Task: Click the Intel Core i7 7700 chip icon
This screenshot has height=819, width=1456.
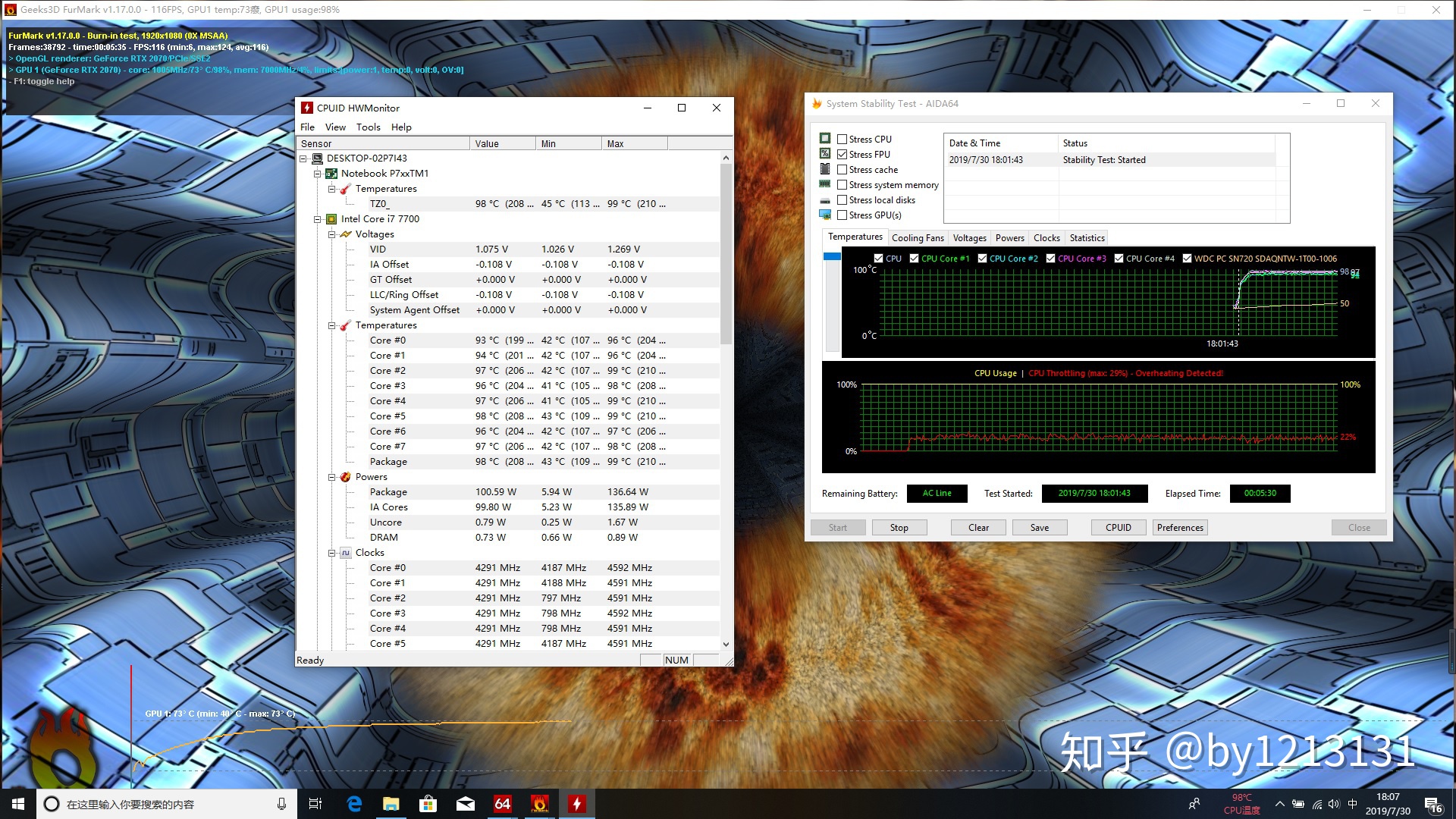Action: (331, 219)
